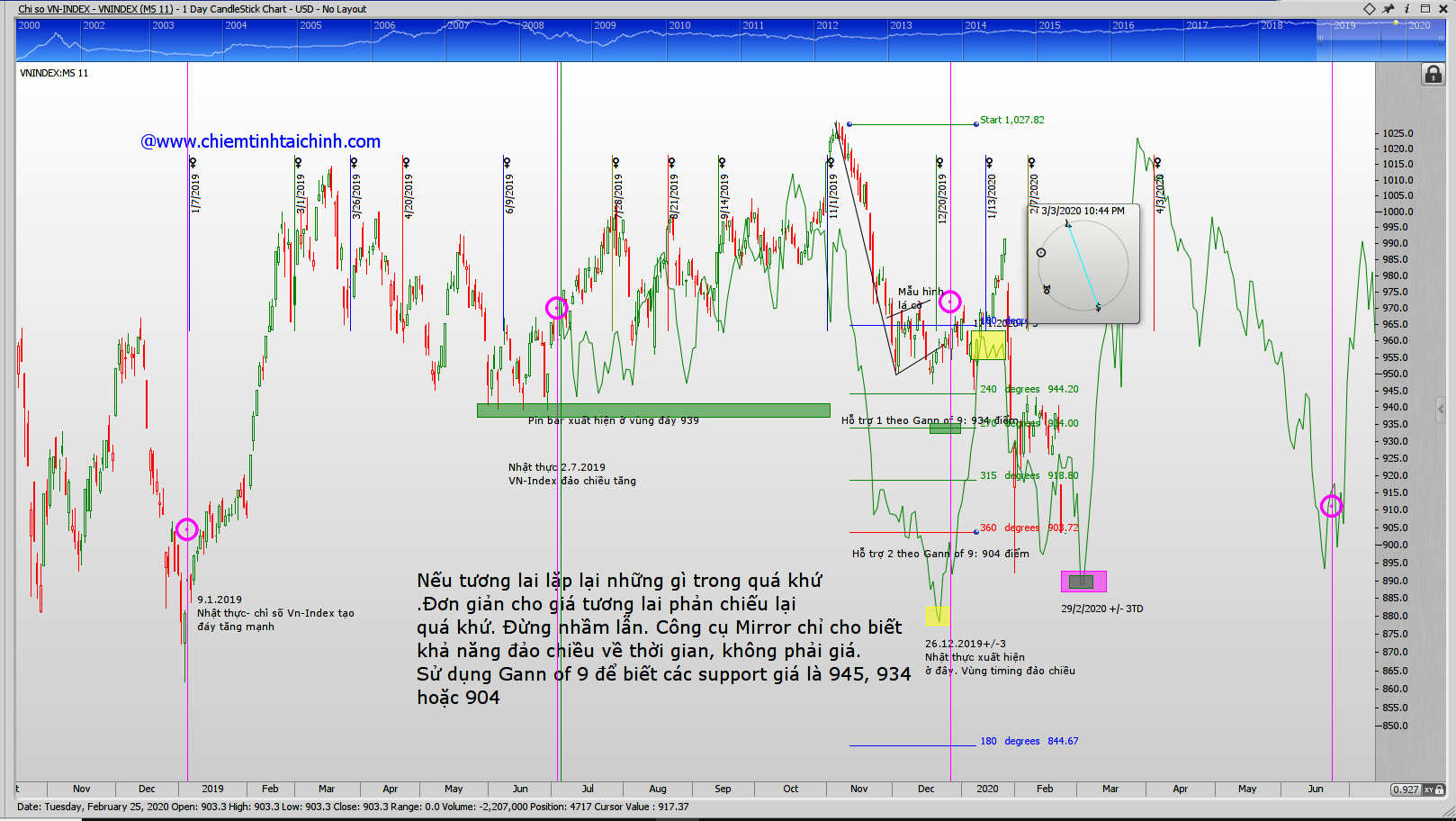Select the Taurus symbol on the planetary dial
Viewport: 1456px width, 821px height.
point(1046,289)
